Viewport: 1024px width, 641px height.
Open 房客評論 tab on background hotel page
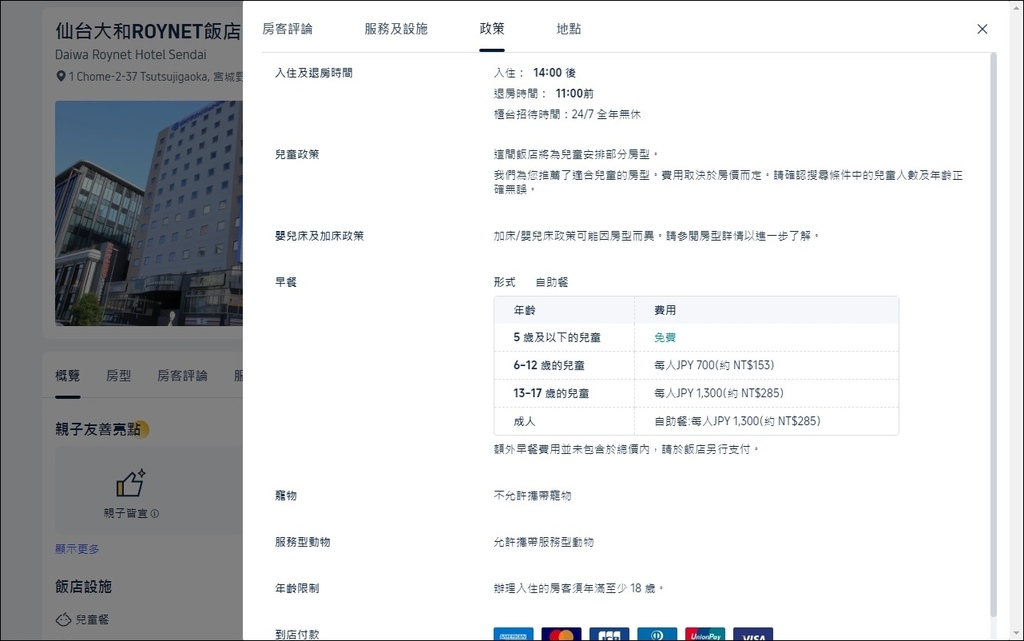(x=182, y=375)
